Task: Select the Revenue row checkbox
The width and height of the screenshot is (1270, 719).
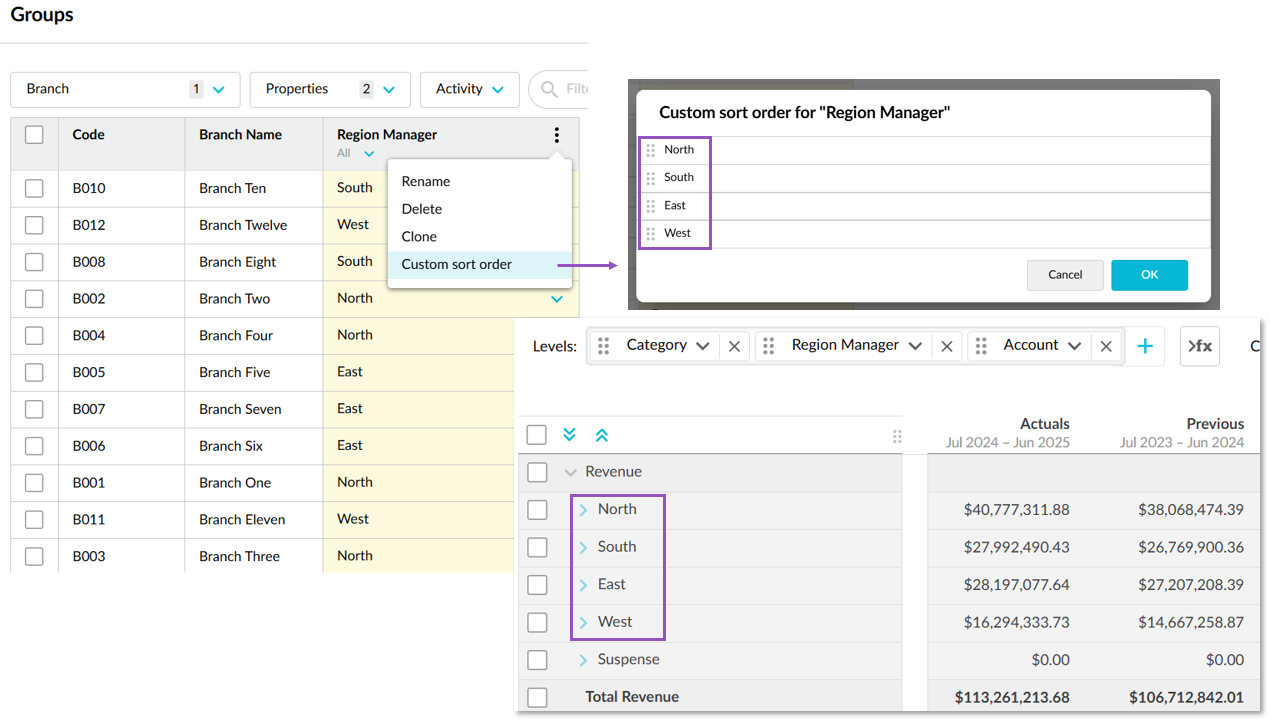Action: pyautogui.click(x=537, y=471)
